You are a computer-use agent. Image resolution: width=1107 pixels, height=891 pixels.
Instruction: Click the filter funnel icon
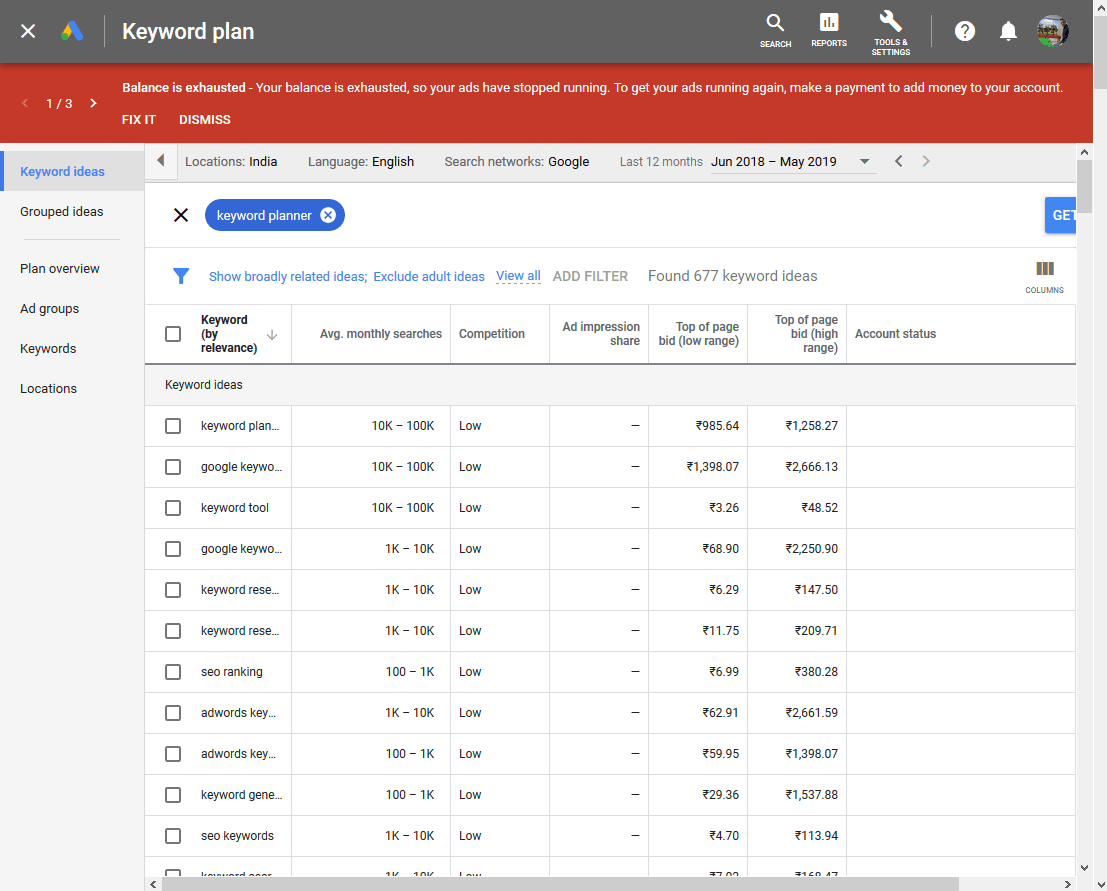pos(181,276)
